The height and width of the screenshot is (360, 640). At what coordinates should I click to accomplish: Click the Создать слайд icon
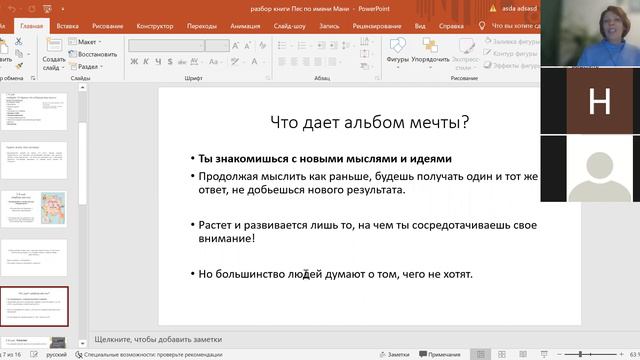pyautogui.click(x=54, y=45)
